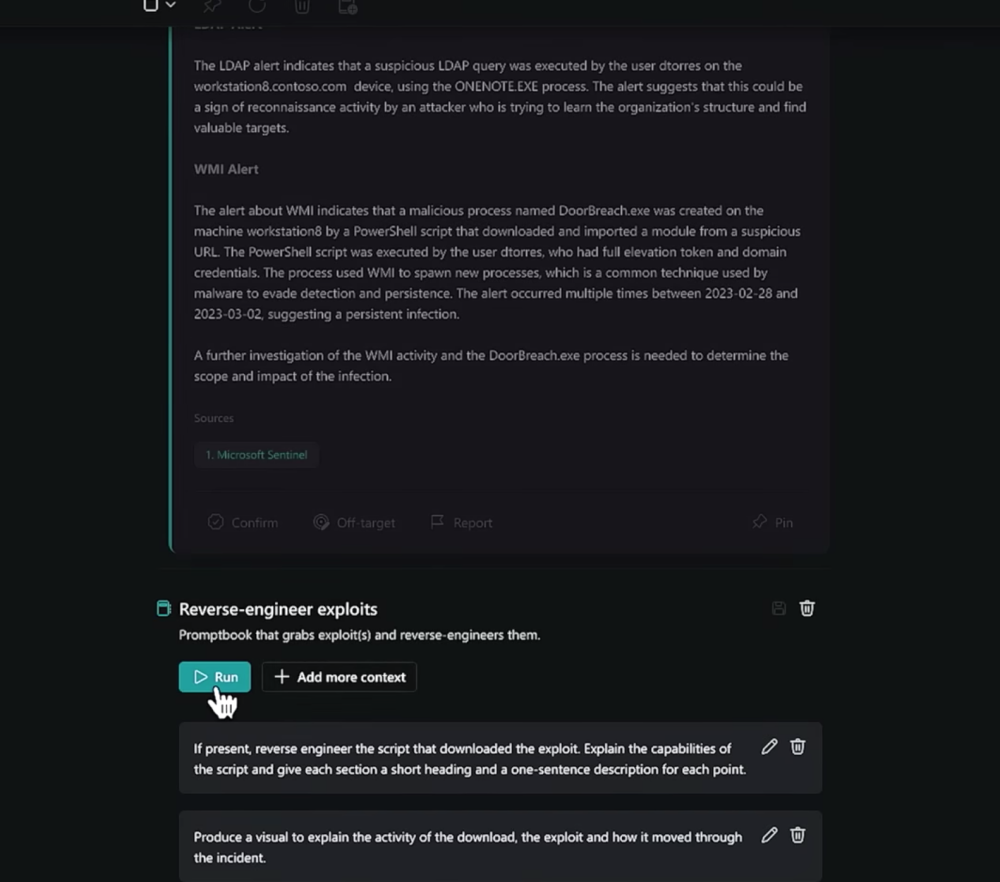
Task: Report the response with flag button
Action: [x=462, y=522]
